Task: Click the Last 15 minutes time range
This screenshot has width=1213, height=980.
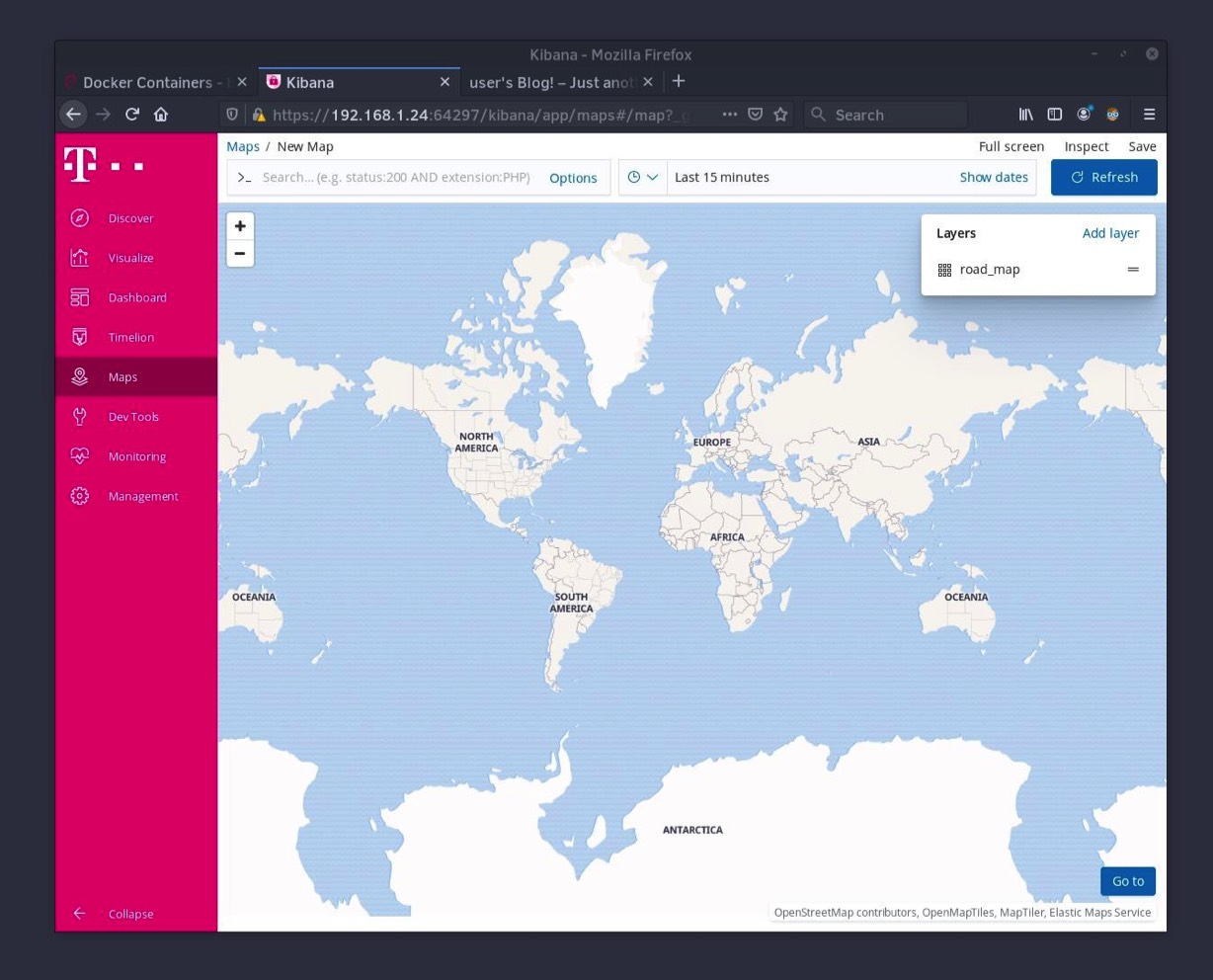Action: pos(722,178)
